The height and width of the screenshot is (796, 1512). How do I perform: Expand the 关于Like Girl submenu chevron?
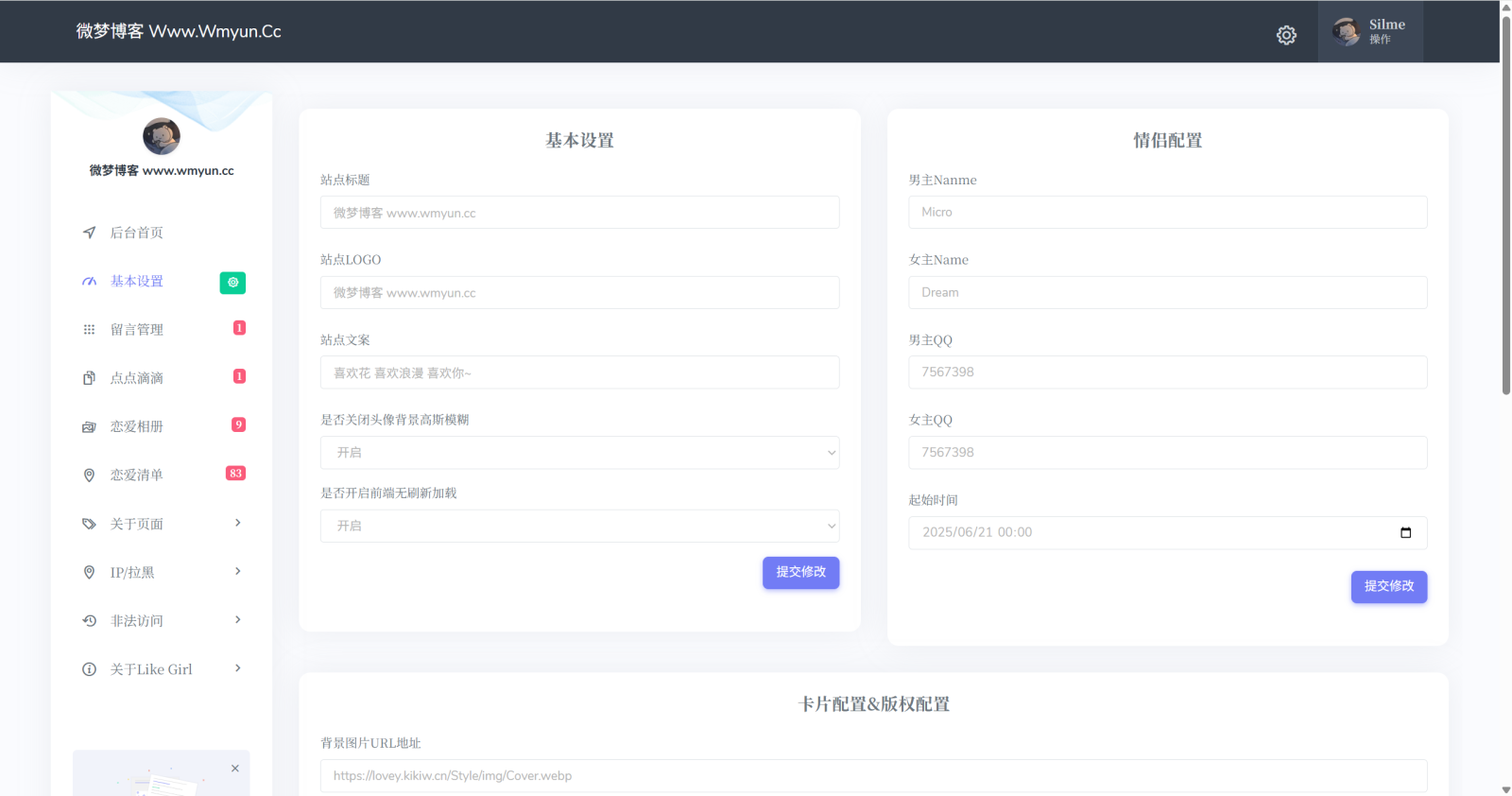pos(238,668)
